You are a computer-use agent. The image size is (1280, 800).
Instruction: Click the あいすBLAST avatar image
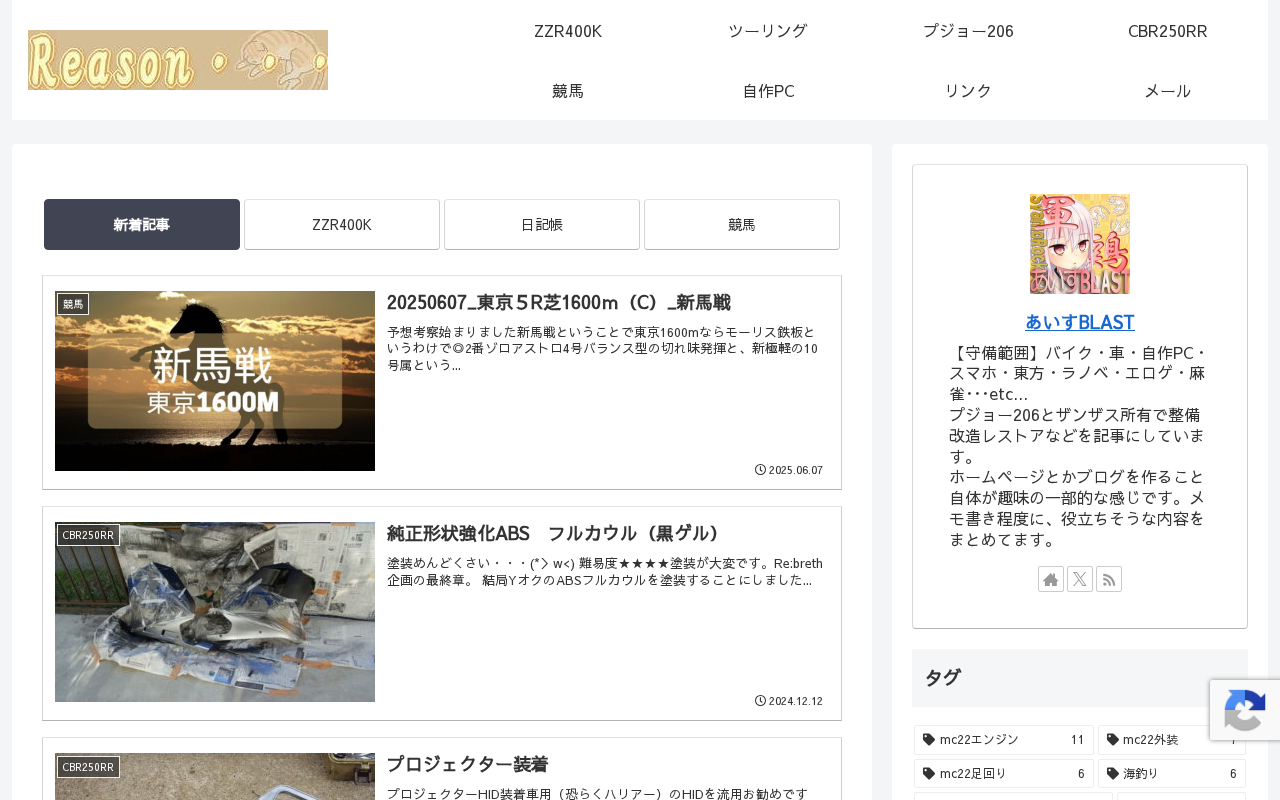1080,244
